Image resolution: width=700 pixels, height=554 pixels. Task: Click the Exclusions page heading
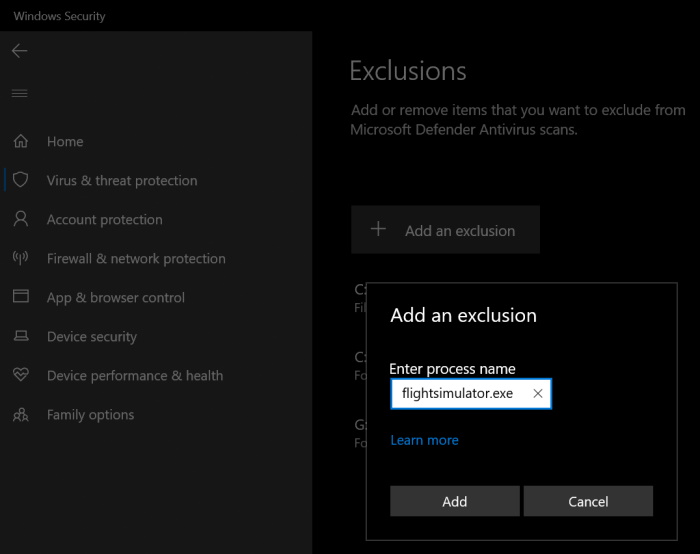point(408,71)
